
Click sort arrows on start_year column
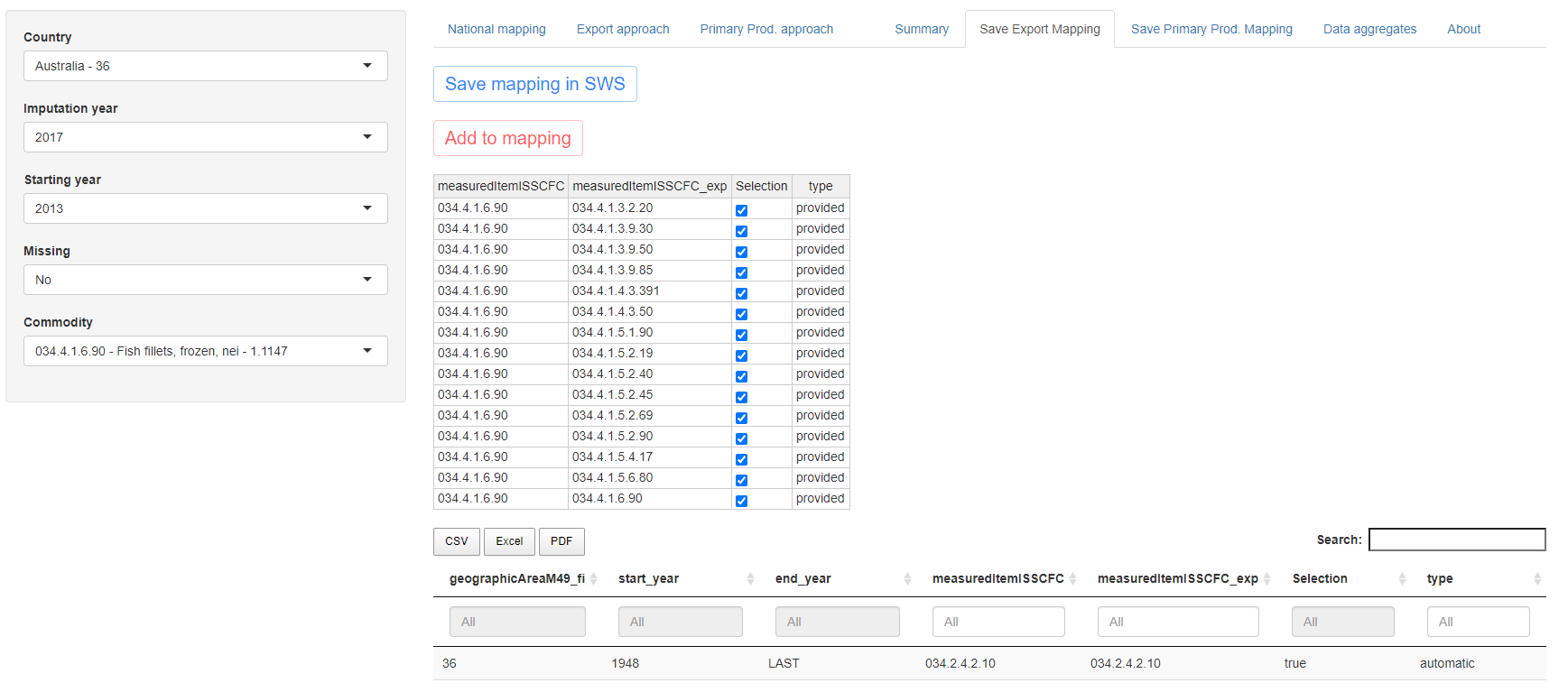point(750,579)
